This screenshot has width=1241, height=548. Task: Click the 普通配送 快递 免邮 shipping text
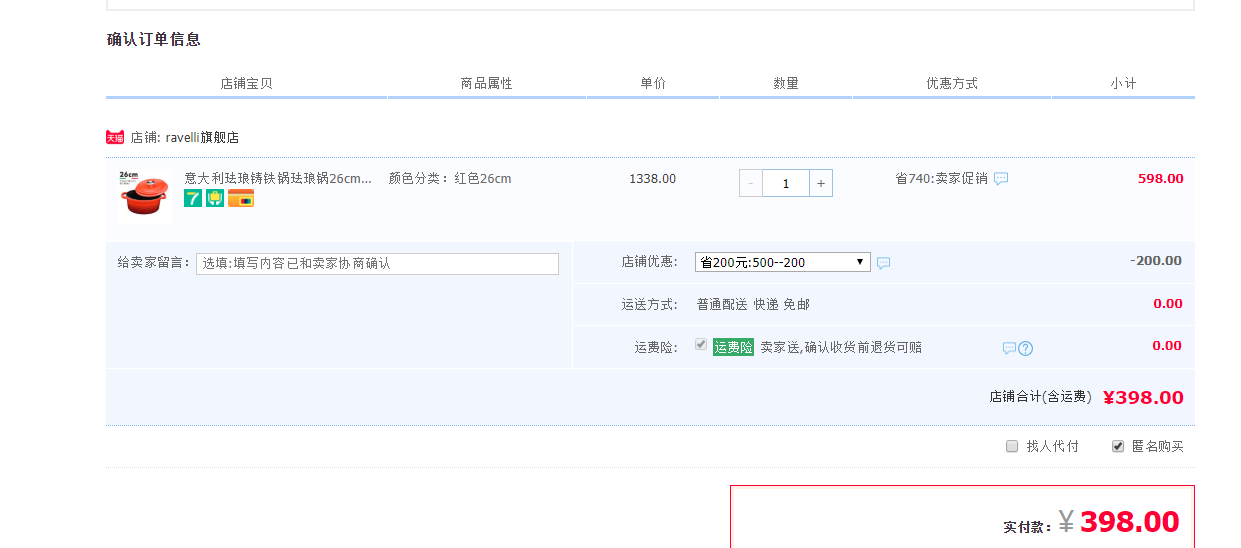pos(753,304)
